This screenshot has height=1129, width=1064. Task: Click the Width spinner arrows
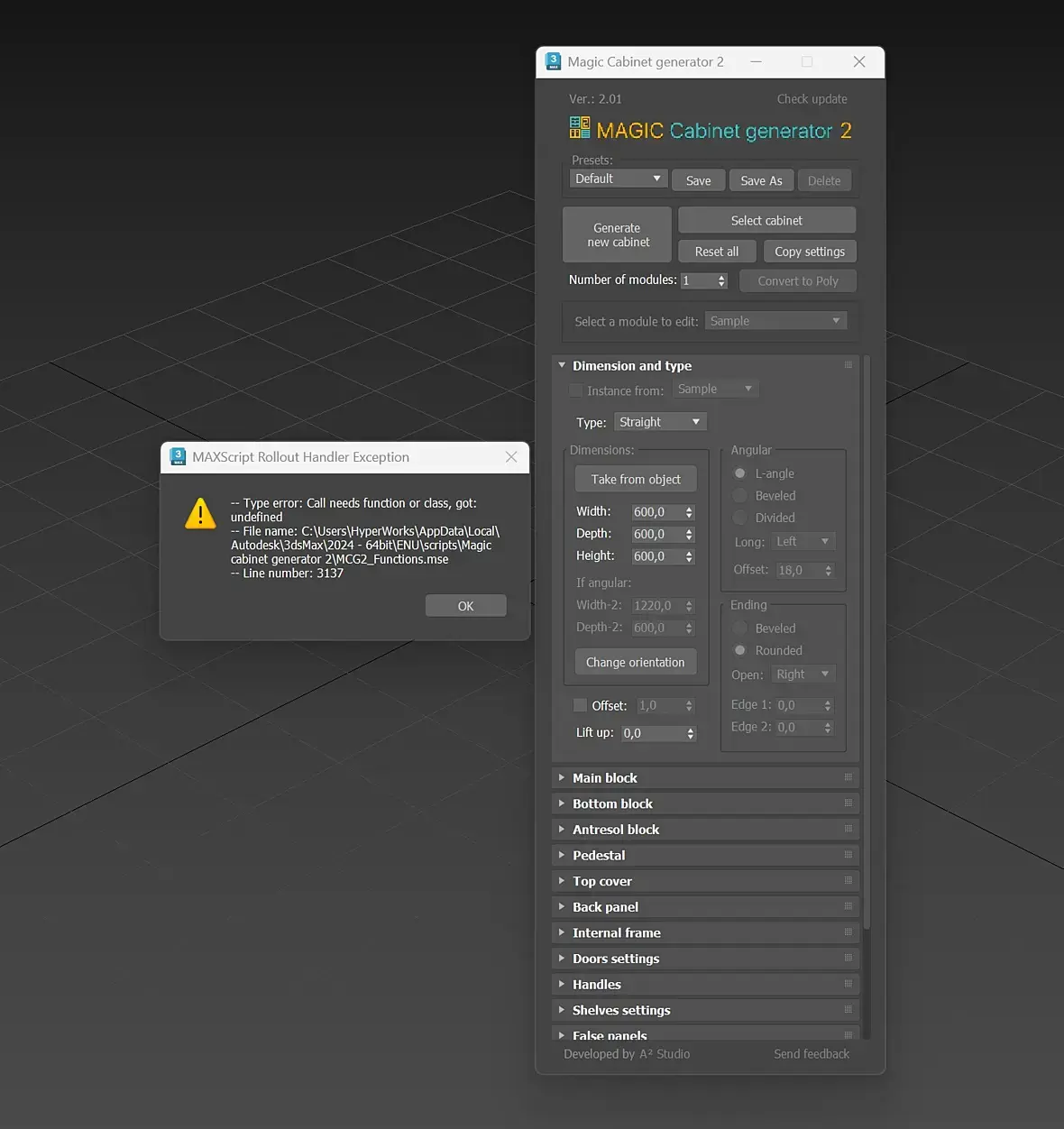tap(689, 512)
